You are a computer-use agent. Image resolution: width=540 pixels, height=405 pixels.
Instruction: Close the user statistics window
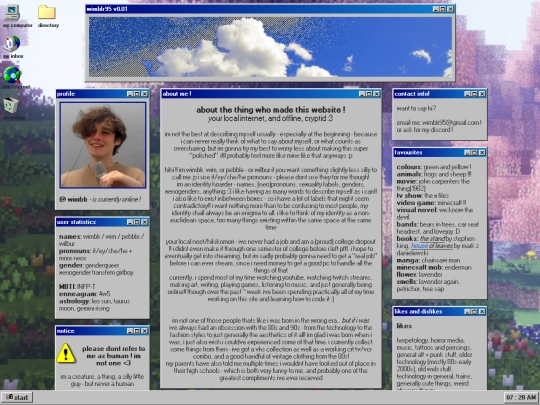tap(145, 222)
